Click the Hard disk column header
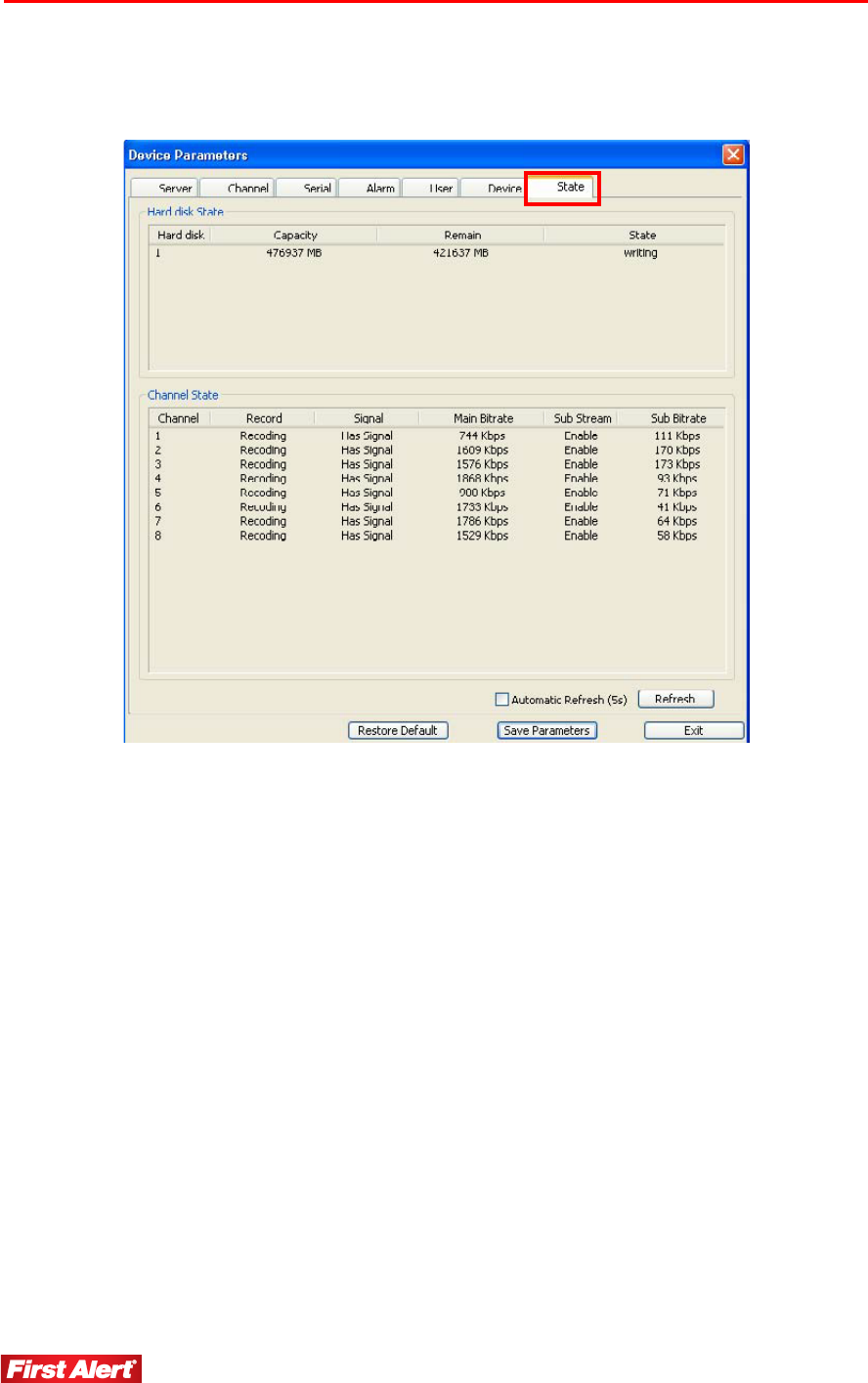Screen dimensions: 868x1383 pyautogui.click(x=181, y=236)
